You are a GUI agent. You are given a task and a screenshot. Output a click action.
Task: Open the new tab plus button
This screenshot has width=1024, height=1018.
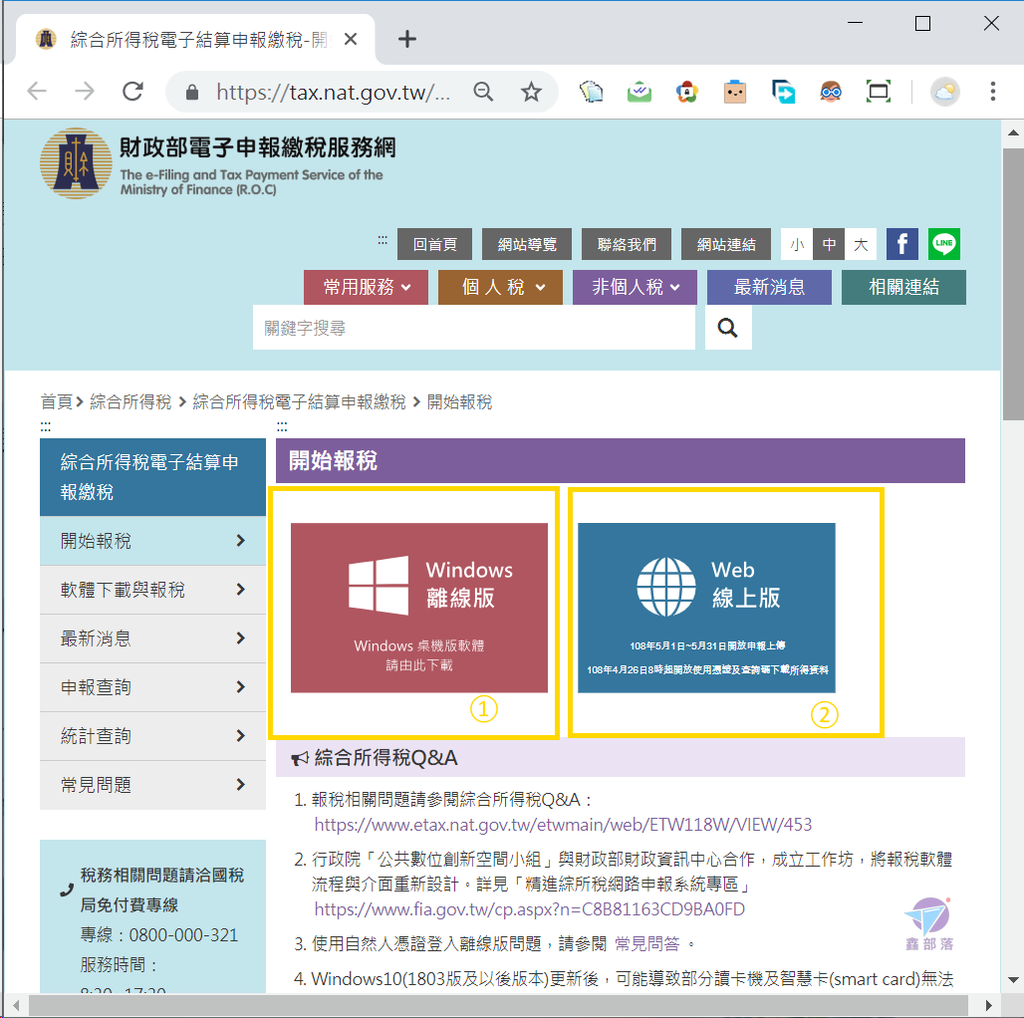point(407,39)
